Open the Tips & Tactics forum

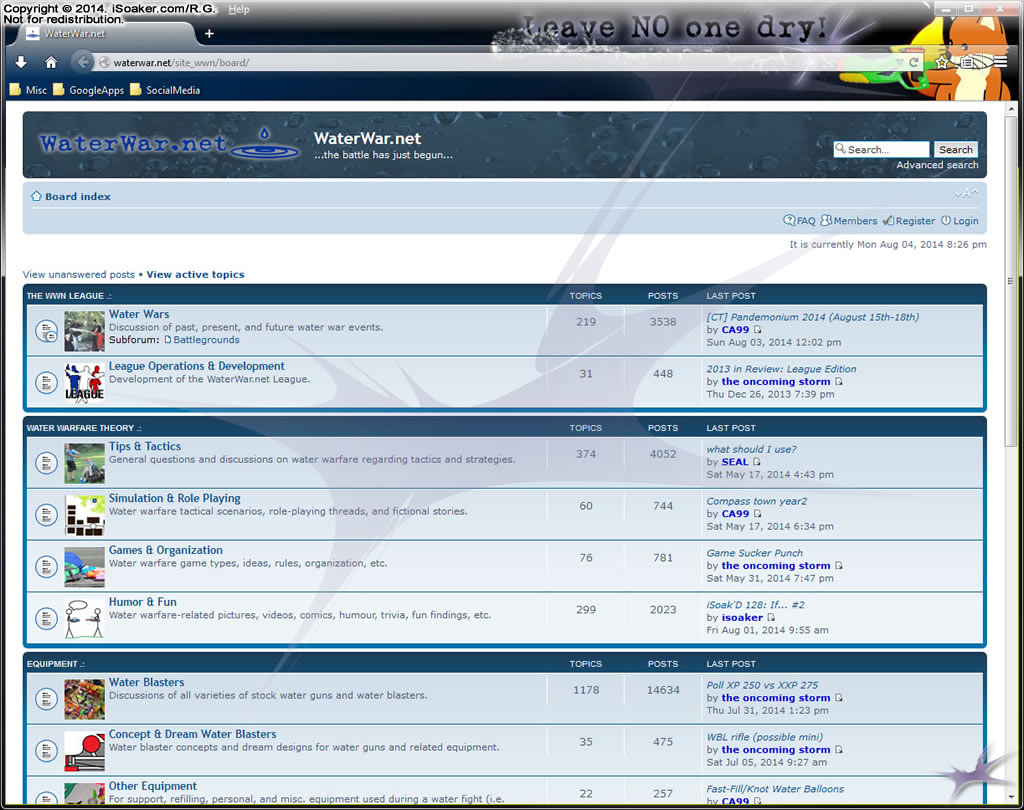coord(144,447)
